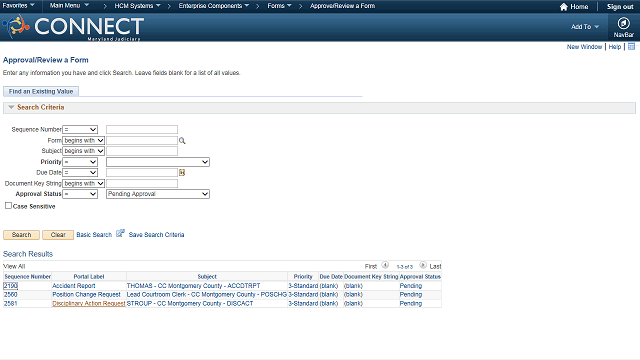This screenshot has height=360, width=640.
Task: Click the Clear button
Action: [x=58, y=235]
